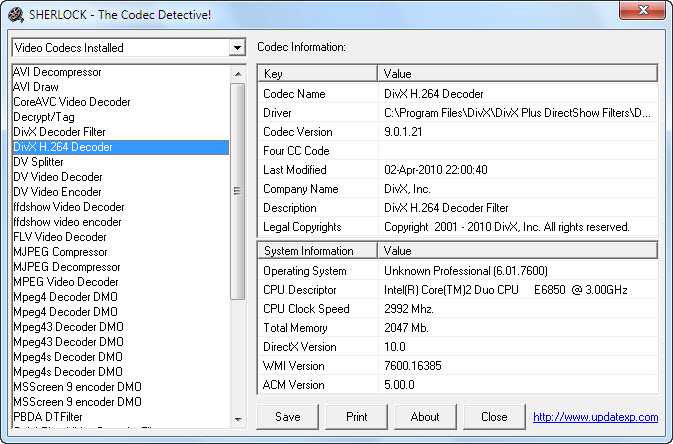This screenshot has width=673, height=444.
Task: Select ffdshow Video Decoder entry
Action: click(x=69, y=207)
